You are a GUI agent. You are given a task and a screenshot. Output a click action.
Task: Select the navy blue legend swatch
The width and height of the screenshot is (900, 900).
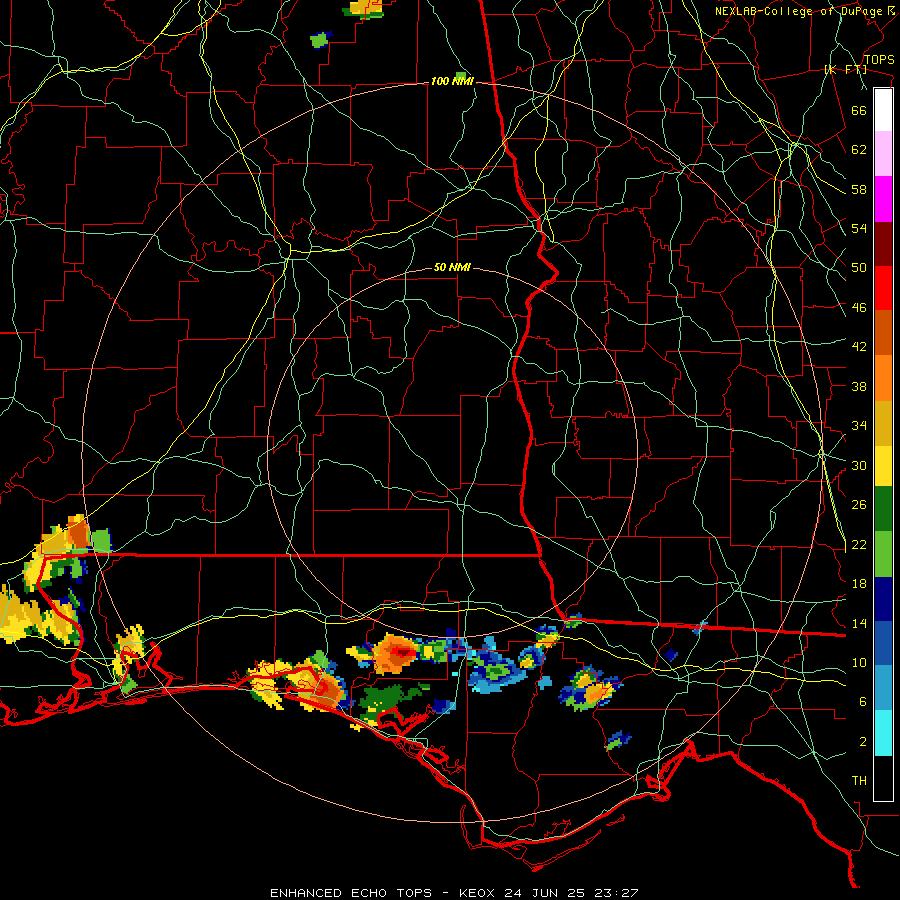tap(883, 599)
